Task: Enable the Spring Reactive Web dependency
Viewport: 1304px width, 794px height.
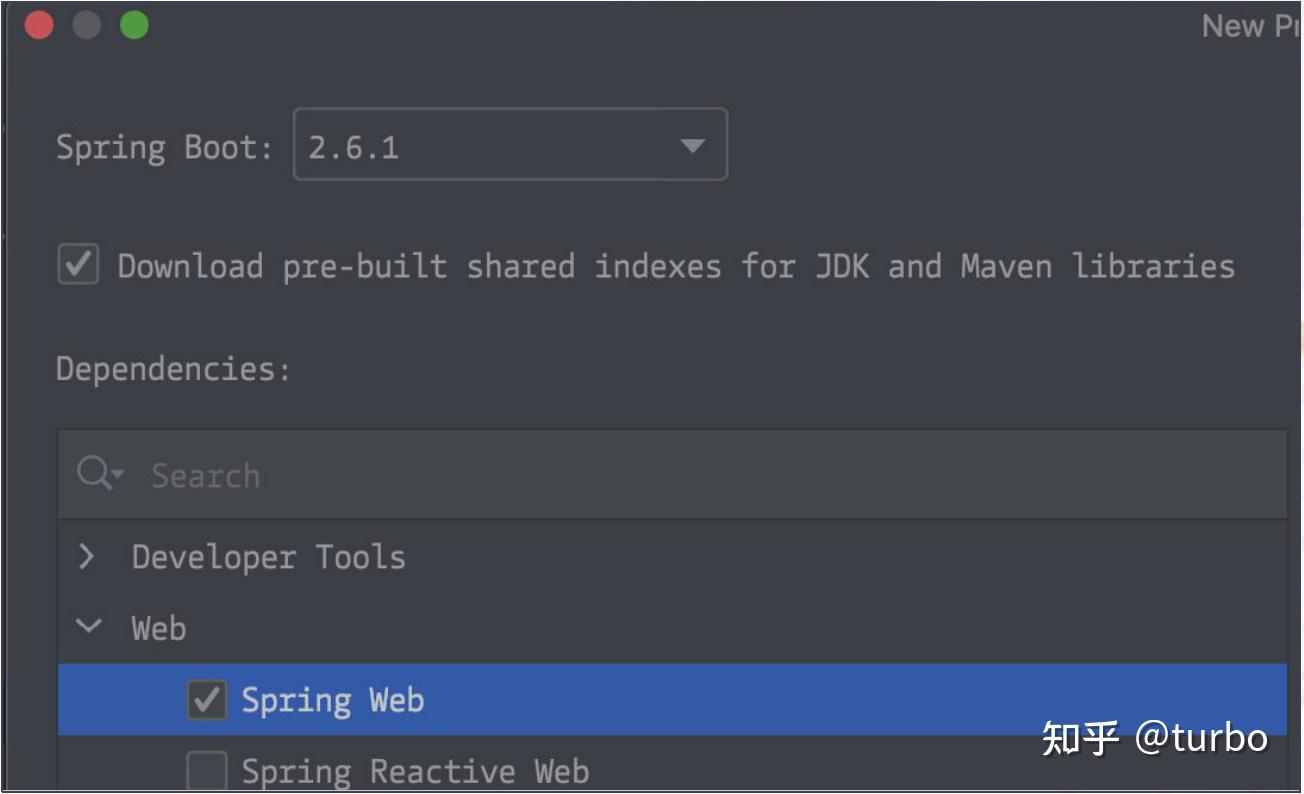Action: click(x=205, y=770)
